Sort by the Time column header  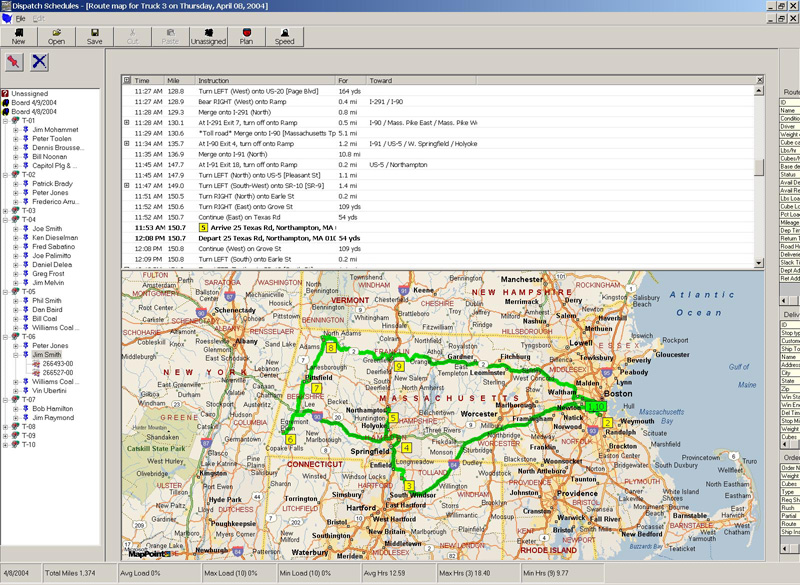coord(143,81)
